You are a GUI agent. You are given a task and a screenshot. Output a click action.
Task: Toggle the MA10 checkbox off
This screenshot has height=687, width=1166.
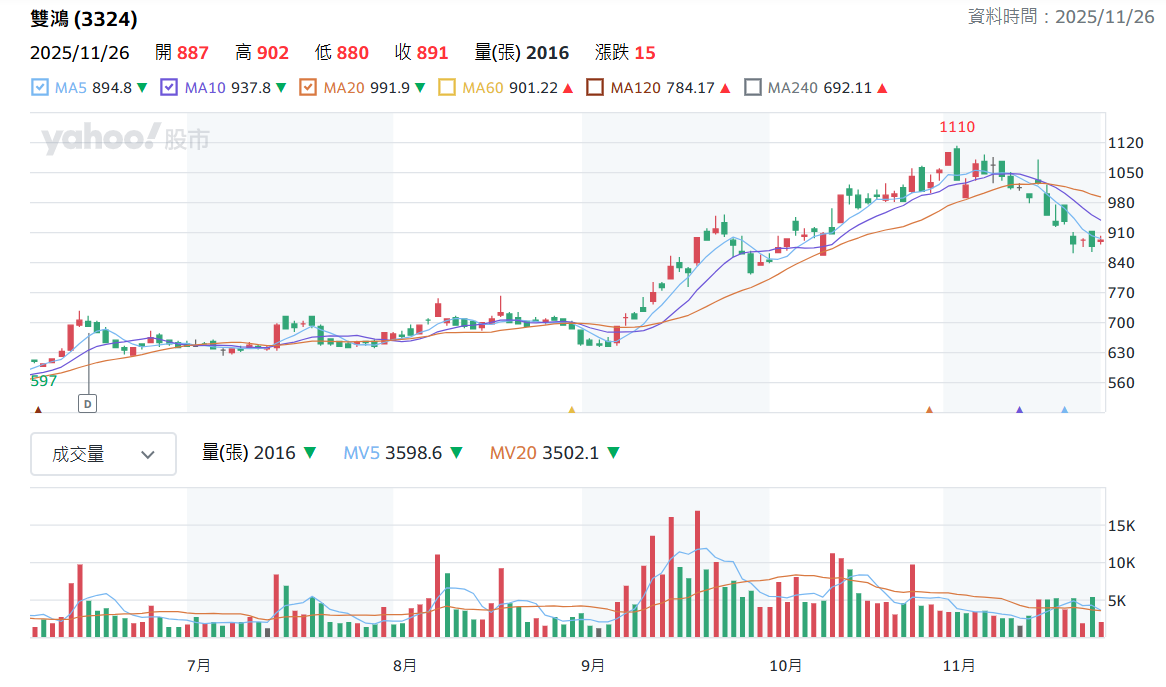click(x=169, y=88)
